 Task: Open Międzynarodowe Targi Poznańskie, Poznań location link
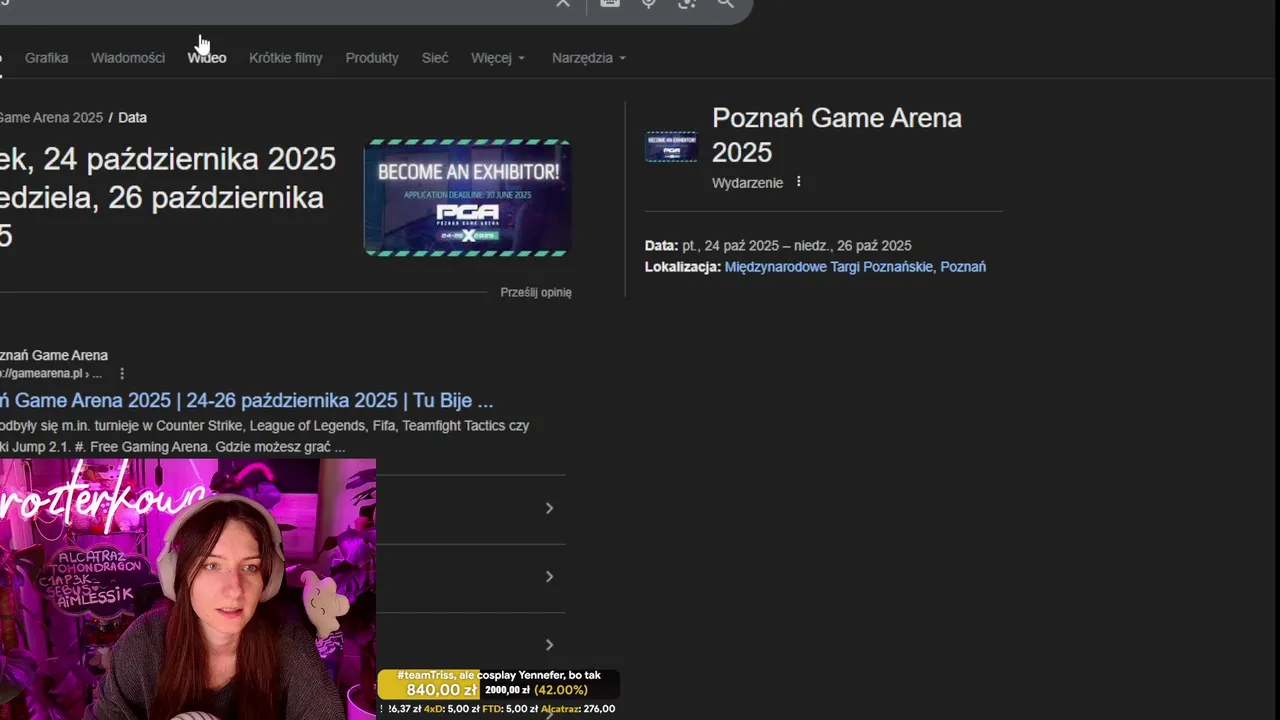(855, 267)
